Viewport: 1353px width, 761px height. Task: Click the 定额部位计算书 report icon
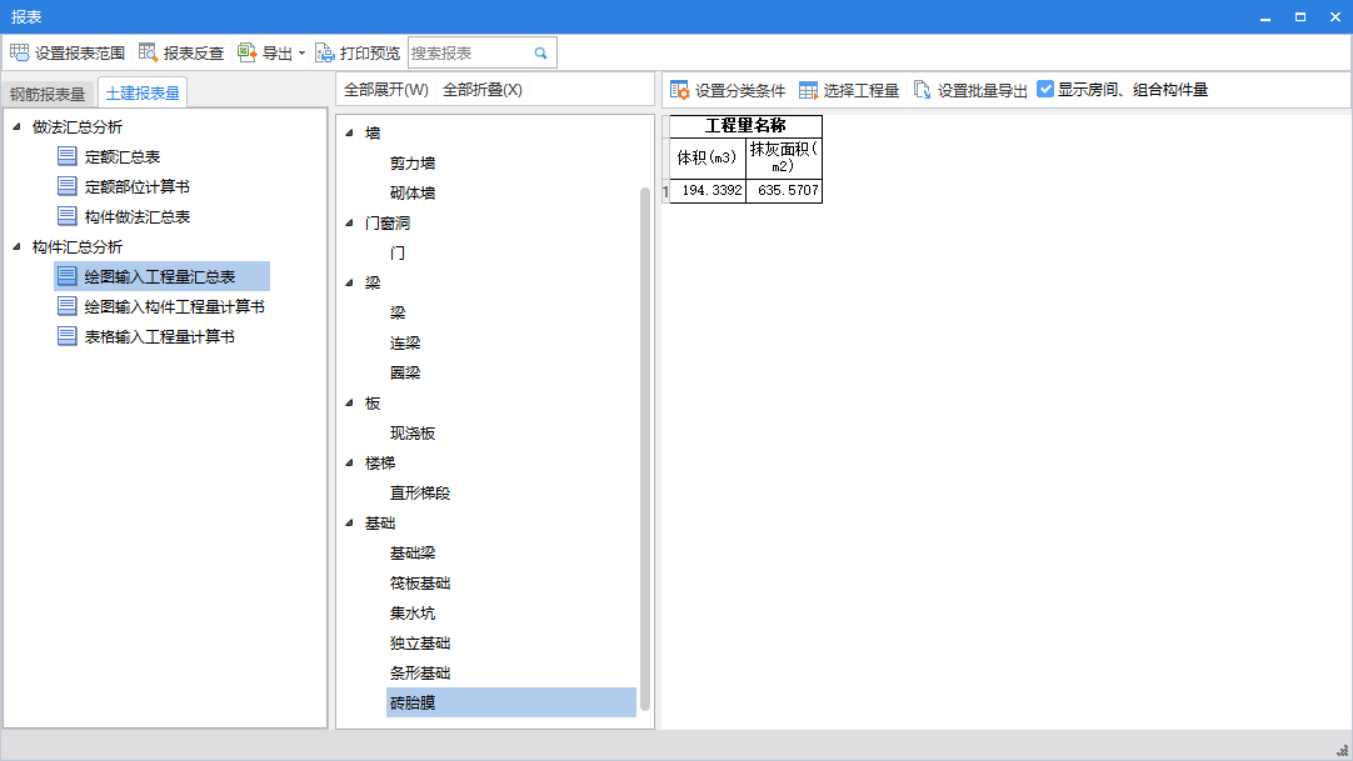click(67, 186)
